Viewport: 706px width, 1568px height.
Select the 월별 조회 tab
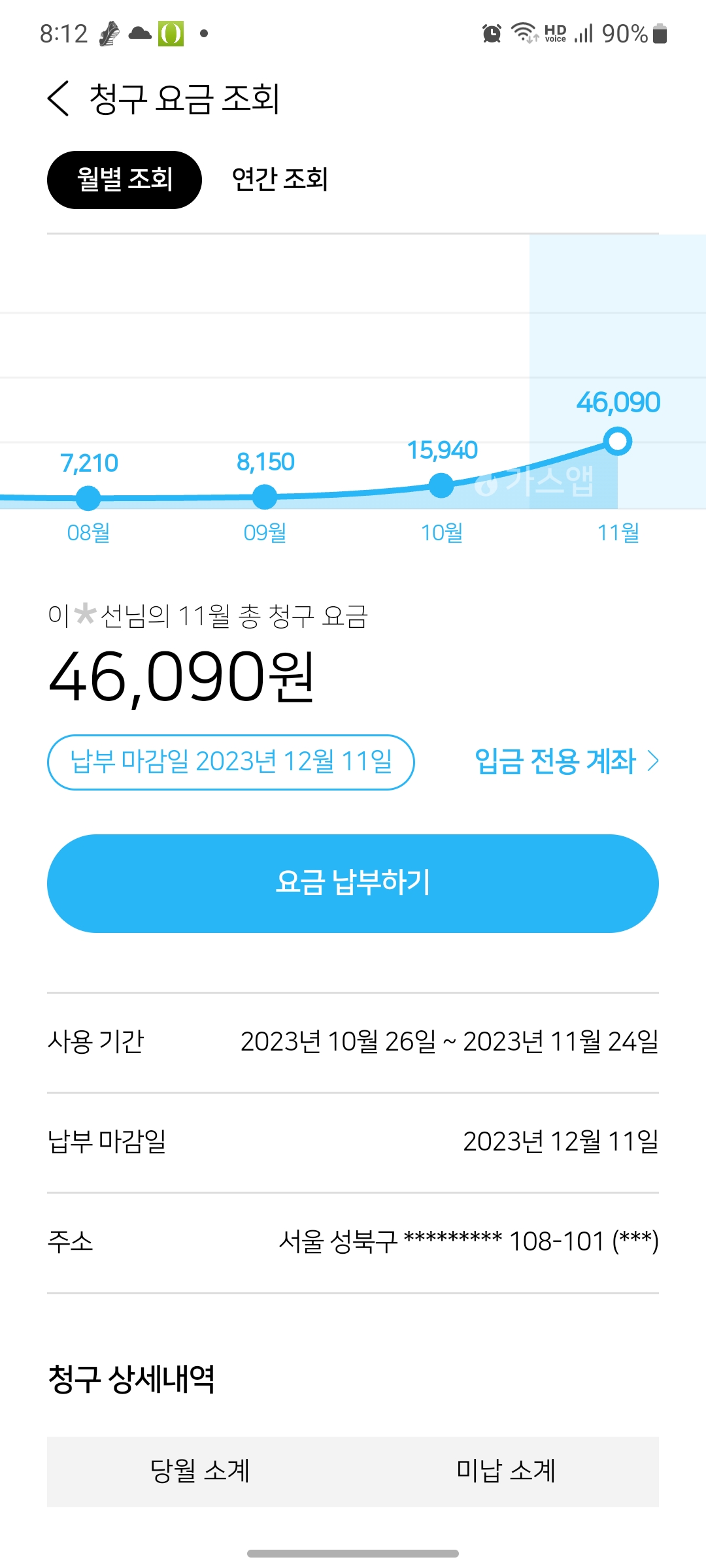(124, 180)
